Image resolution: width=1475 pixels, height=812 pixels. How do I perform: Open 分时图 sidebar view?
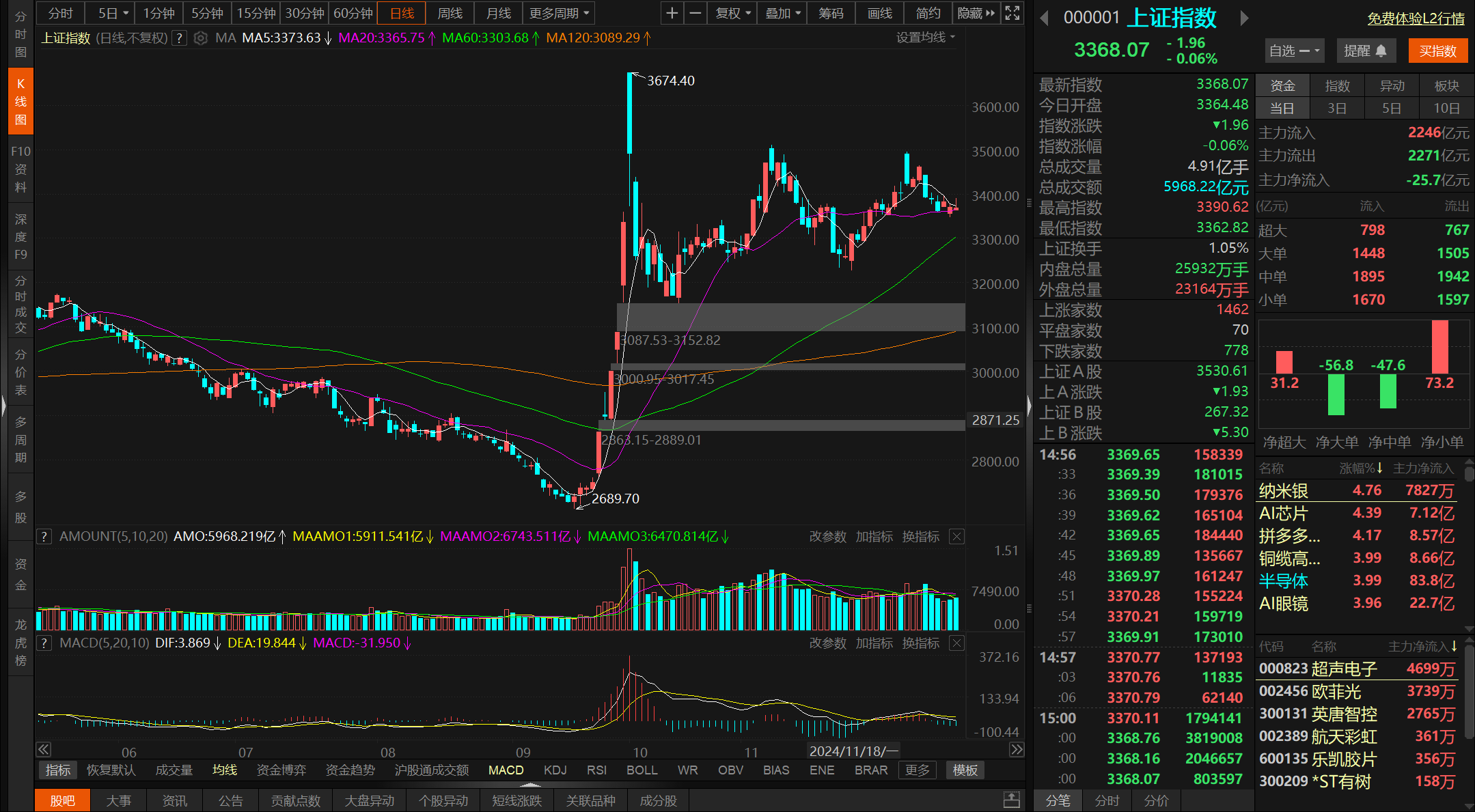20,34
